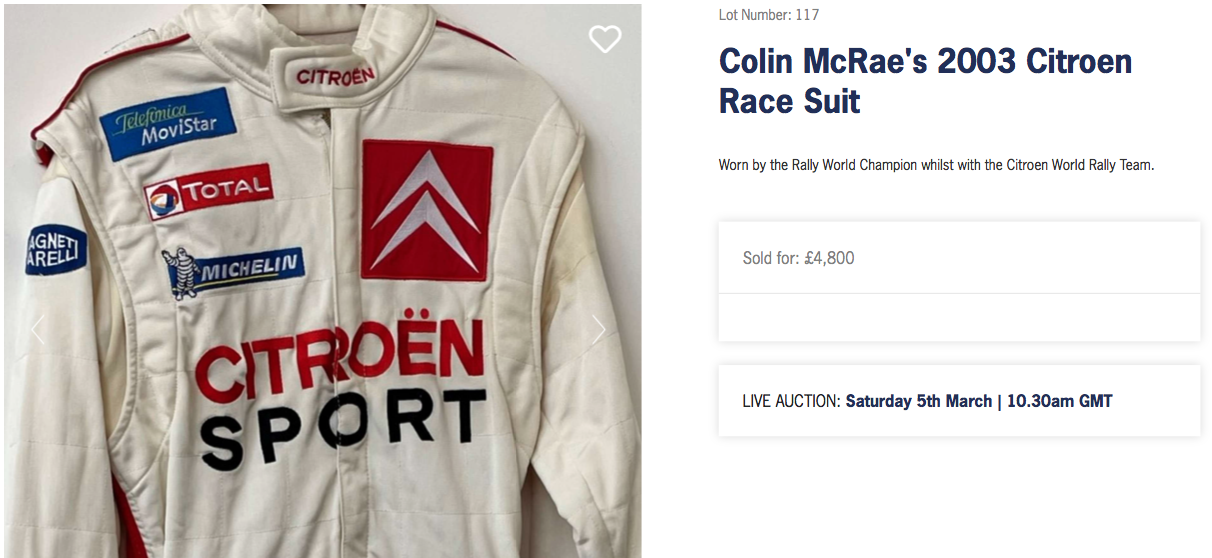1212x558 pixels.
Task: Click the empty row below the sold price
Action: click(x=958, y=317)
